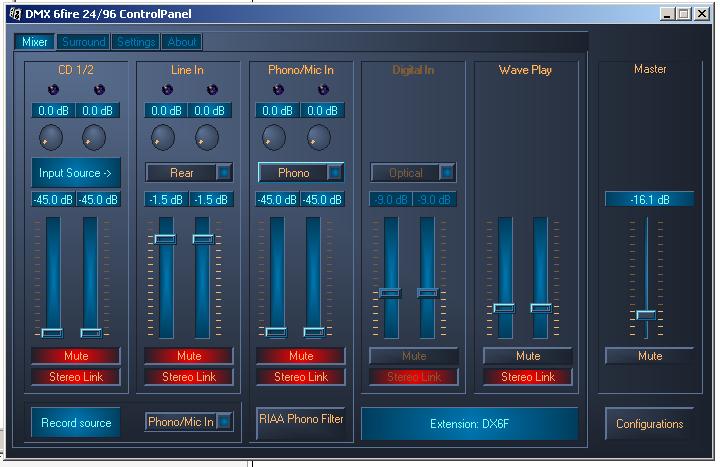Screen dimensions: 720x467
Task: Click the Master volume fader handle
Action: pos(646,315)
